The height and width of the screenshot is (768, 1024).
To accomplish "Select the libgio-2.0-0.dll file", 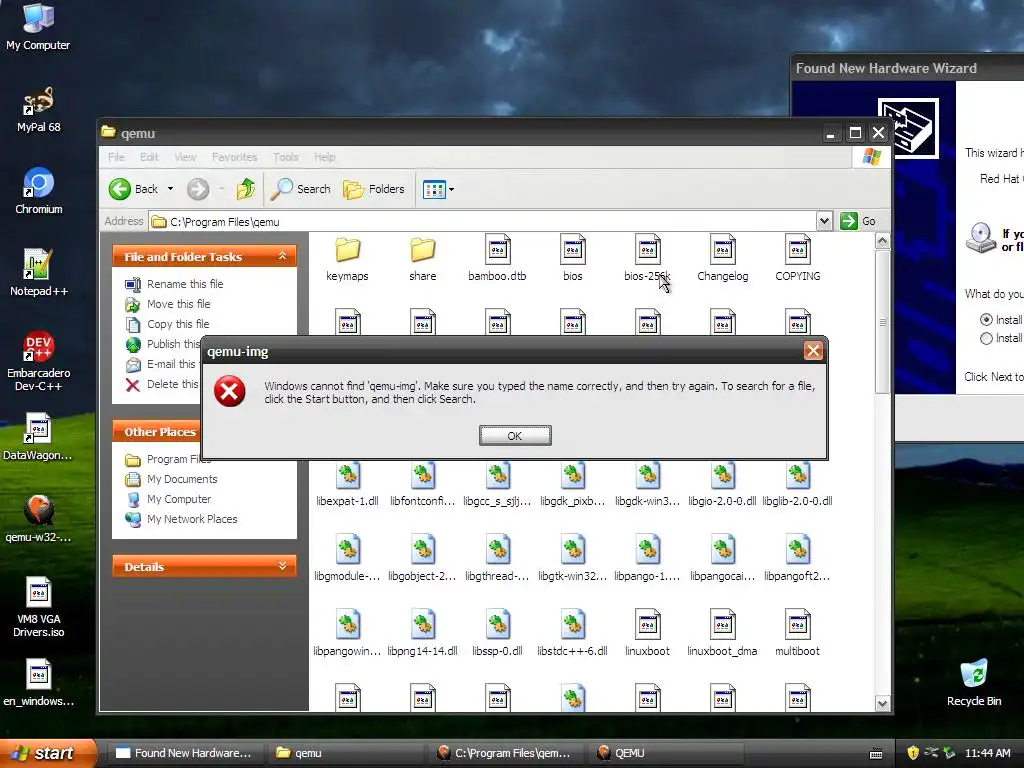I will click(722, 485).
